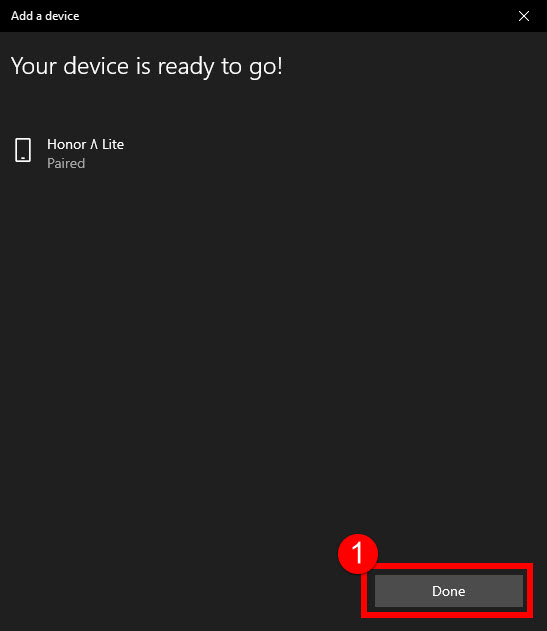Viewport: 547px width, 631px height.
Task: Click the Add a device window title
Action: tap(45, 16)
